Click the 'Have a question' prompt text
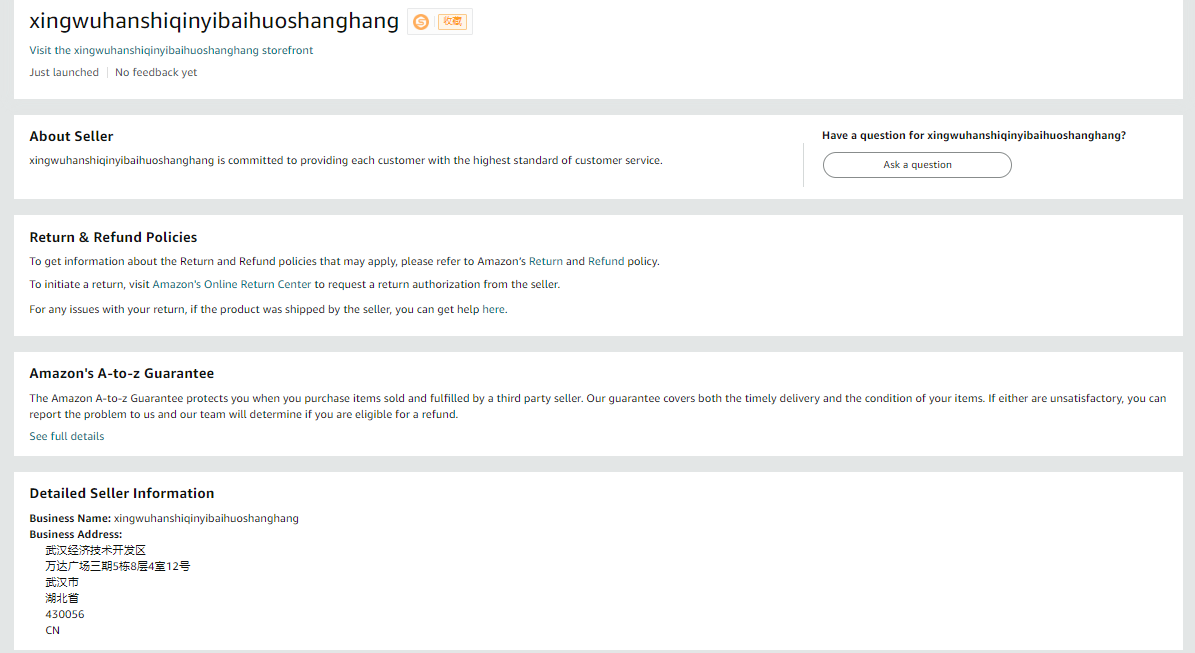This screenshot has height=653, width=1195. (972, 134)
